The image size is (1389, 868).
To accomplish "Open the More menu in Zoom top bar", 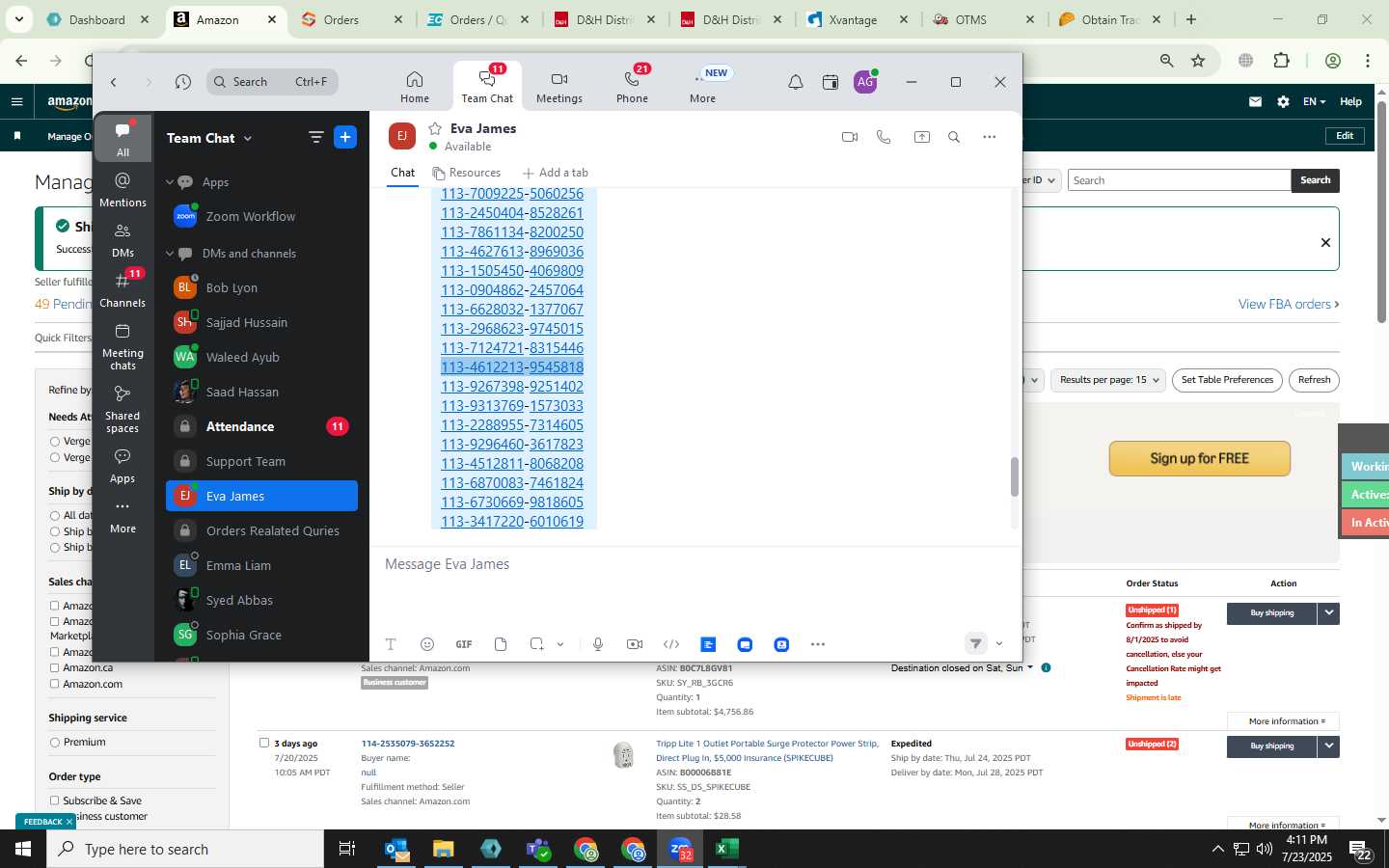I will pos(703,87).
